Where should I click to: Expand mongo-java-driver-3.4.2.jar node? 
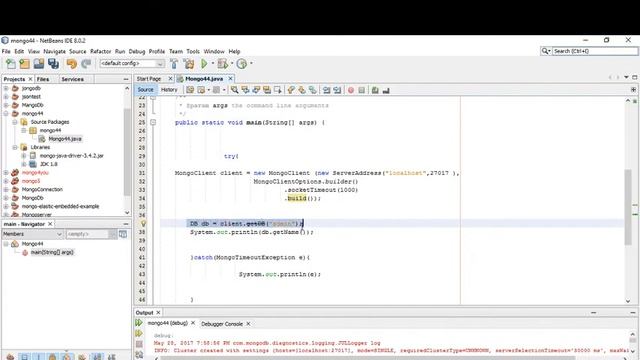coord(24,156)
